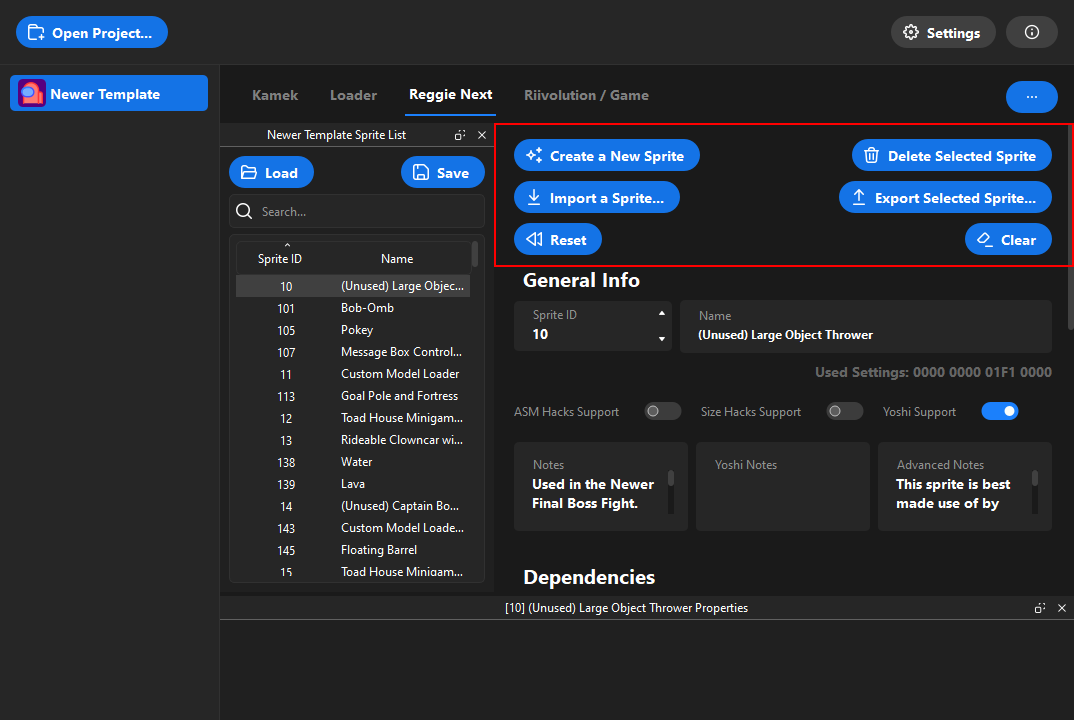The height and width of the screenshot is (720, 1074).
Task: Open the Riivolution / Game tab
Action: [x=586, y=95]
